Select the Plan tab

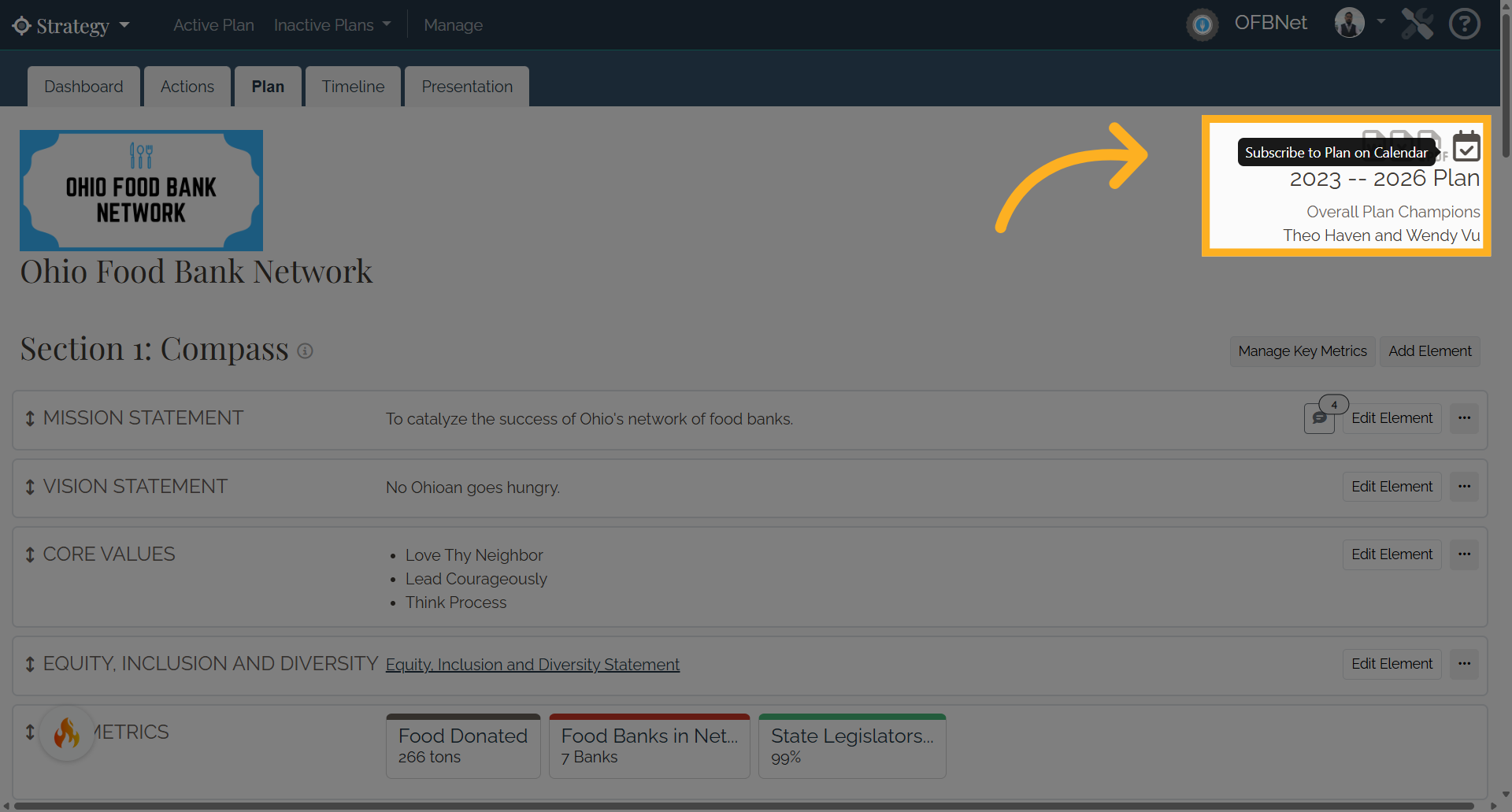(268, 87)
